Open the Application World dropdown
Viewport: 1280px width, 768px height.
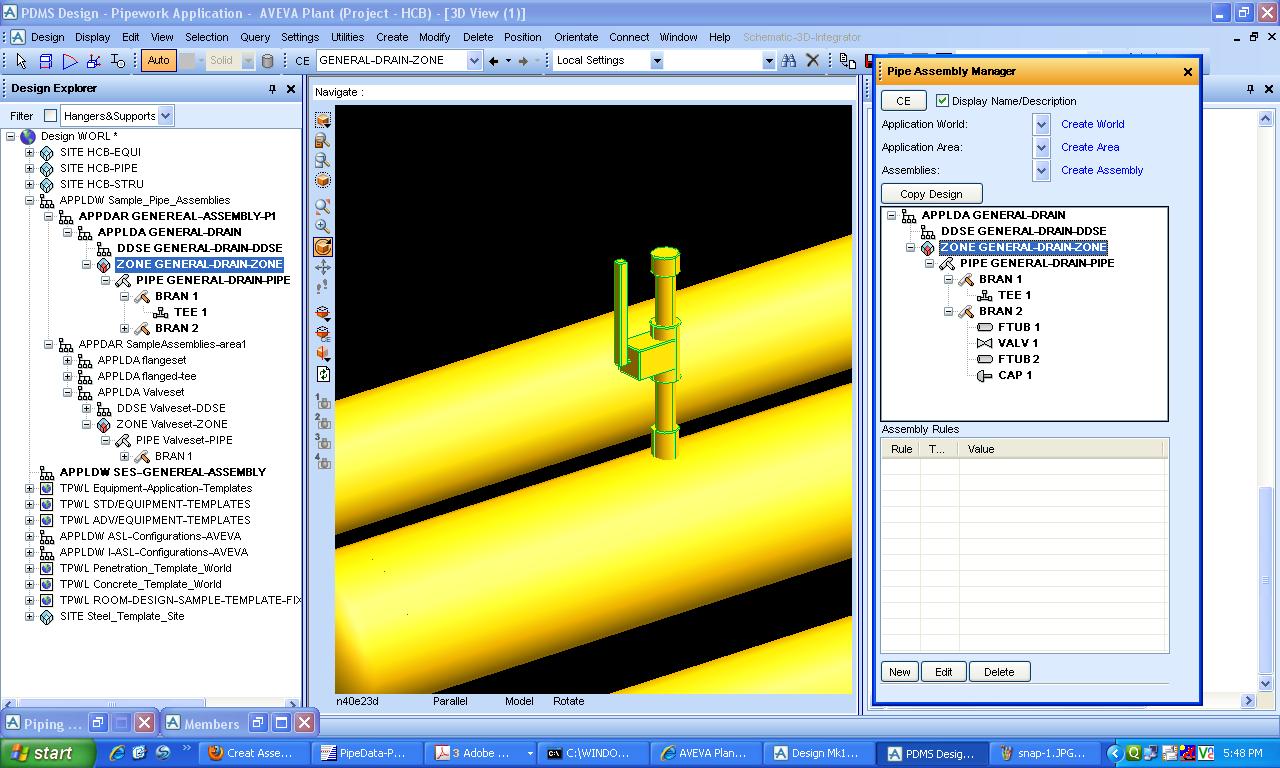click(x=1042, y=124)
